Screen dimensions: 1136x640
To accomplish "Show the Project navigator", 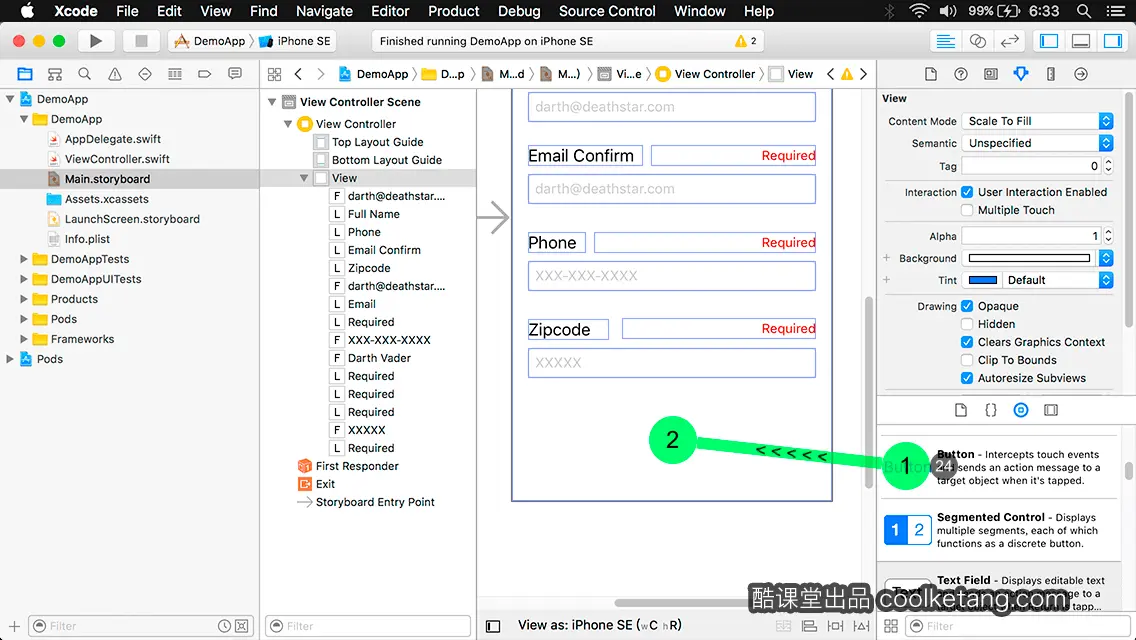I will [x=25, y=74].
